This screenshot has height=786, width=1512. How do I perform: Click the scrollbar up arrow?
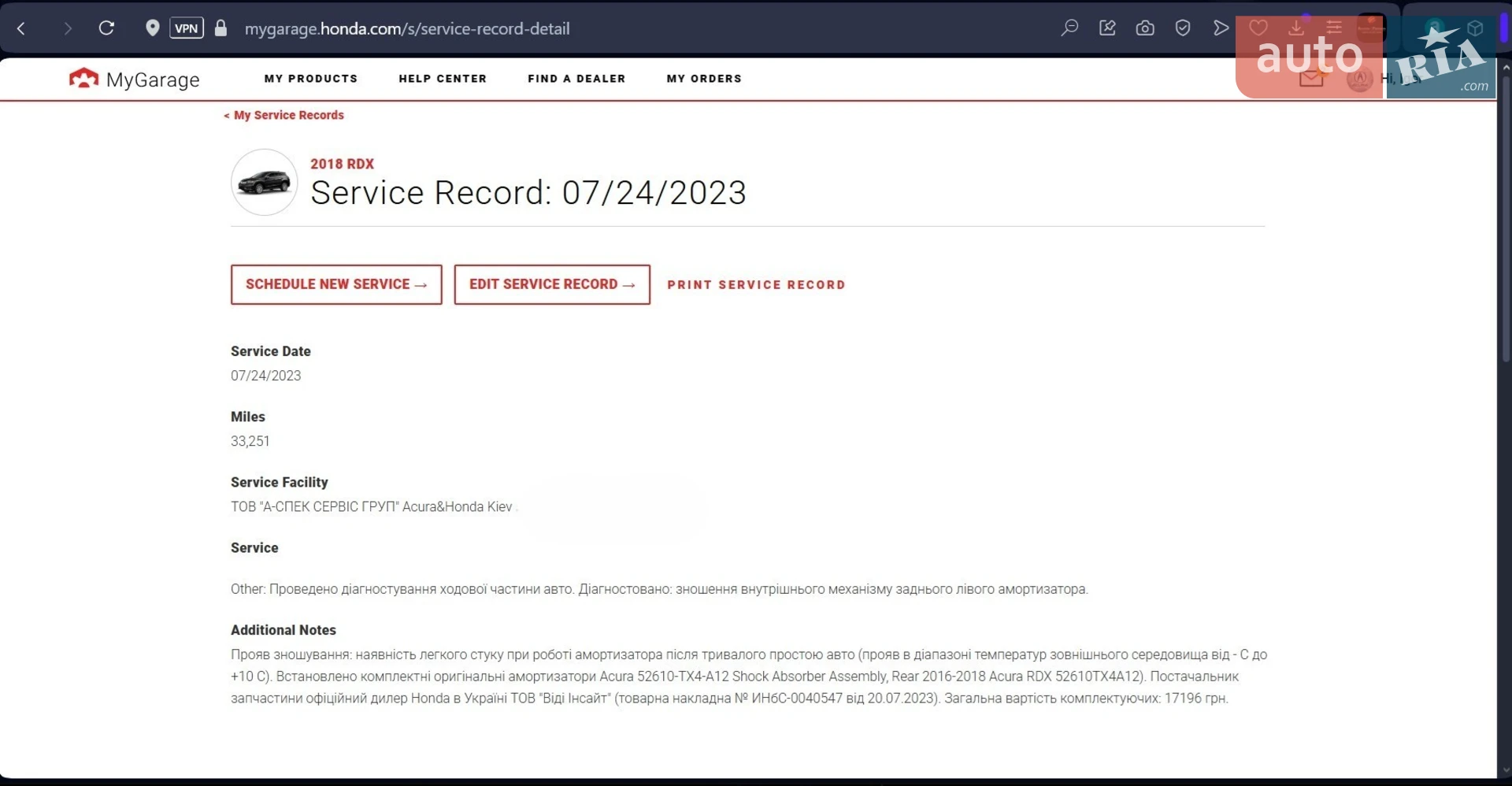1506,68
